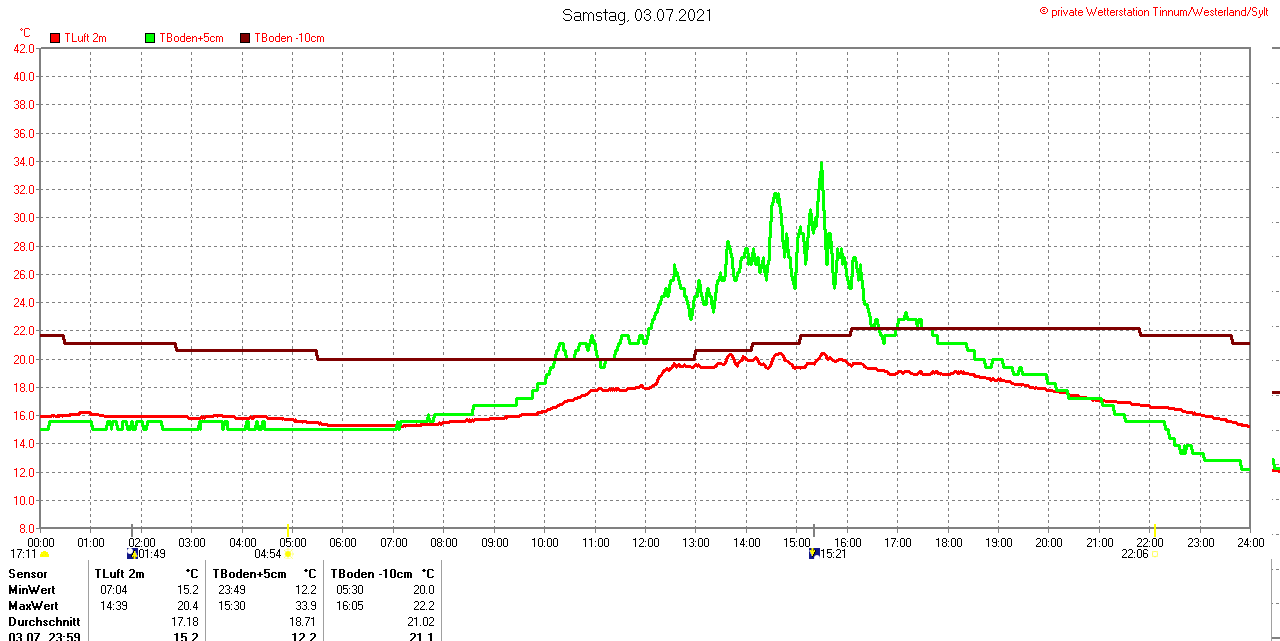Click the TBoden+5cm table column header

[x=249, y=574]
